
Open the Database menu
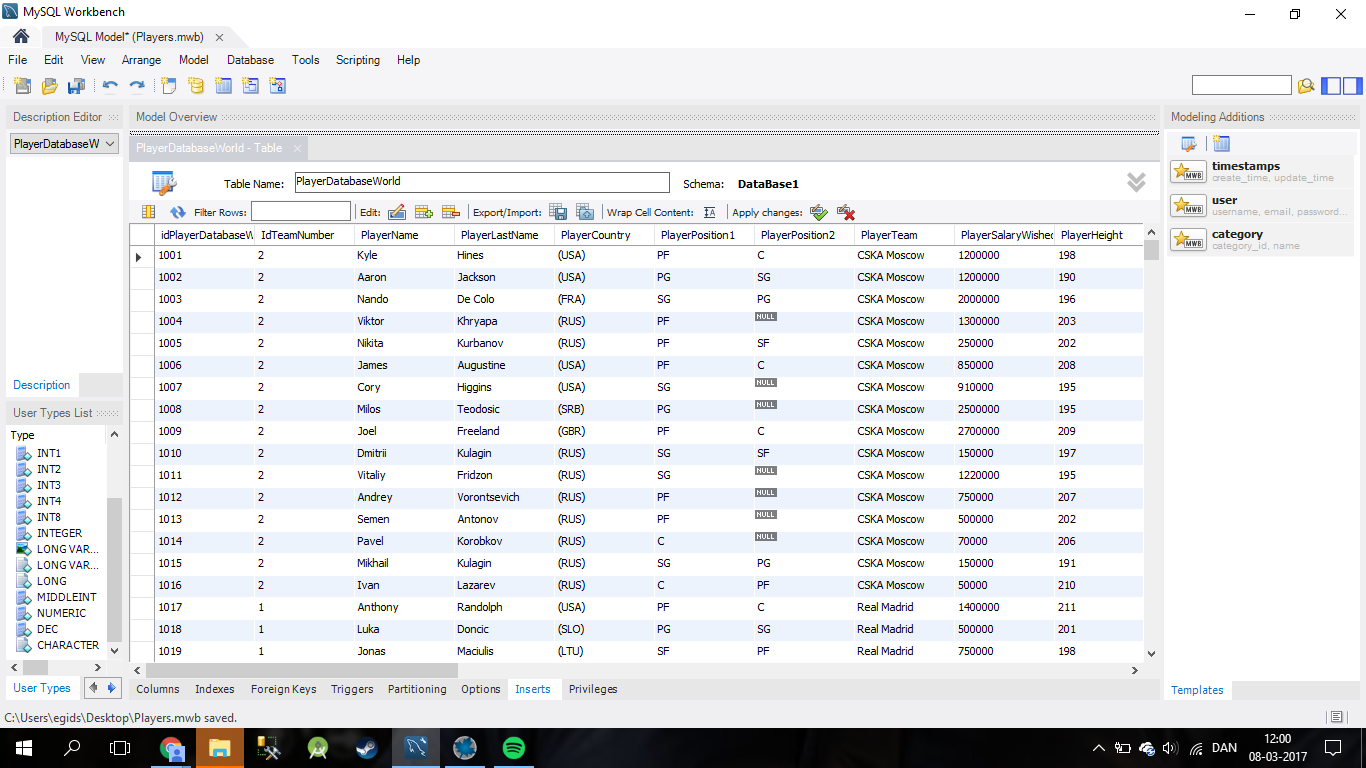point(250,60)
